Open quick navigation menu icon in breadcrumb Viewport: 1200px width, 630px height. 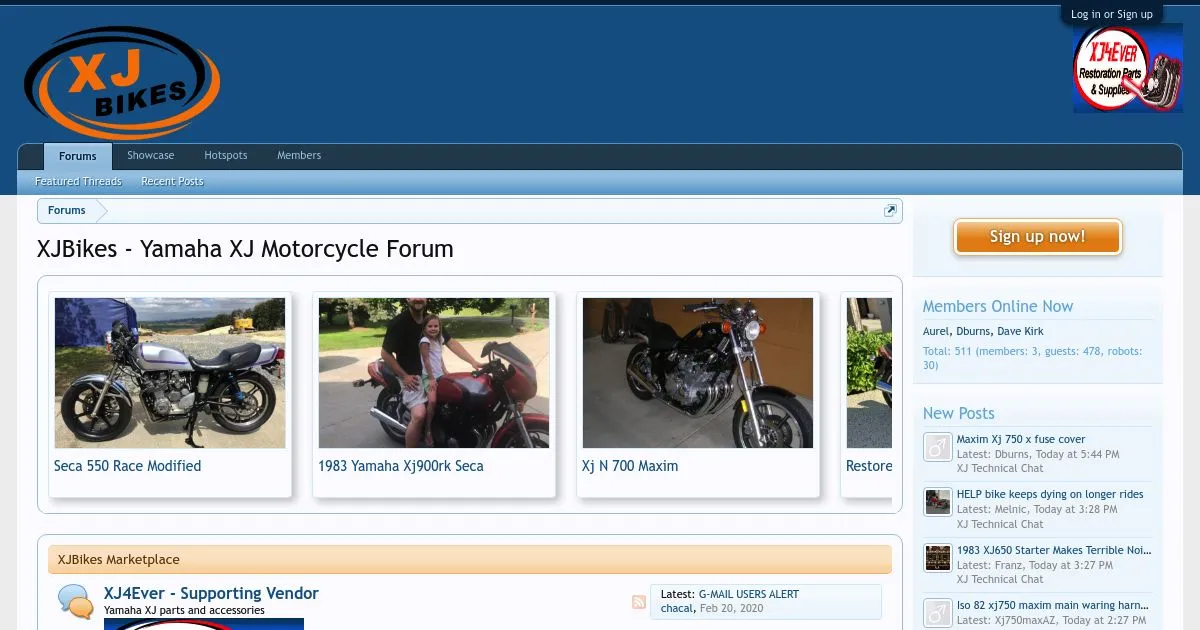(890, 211)
